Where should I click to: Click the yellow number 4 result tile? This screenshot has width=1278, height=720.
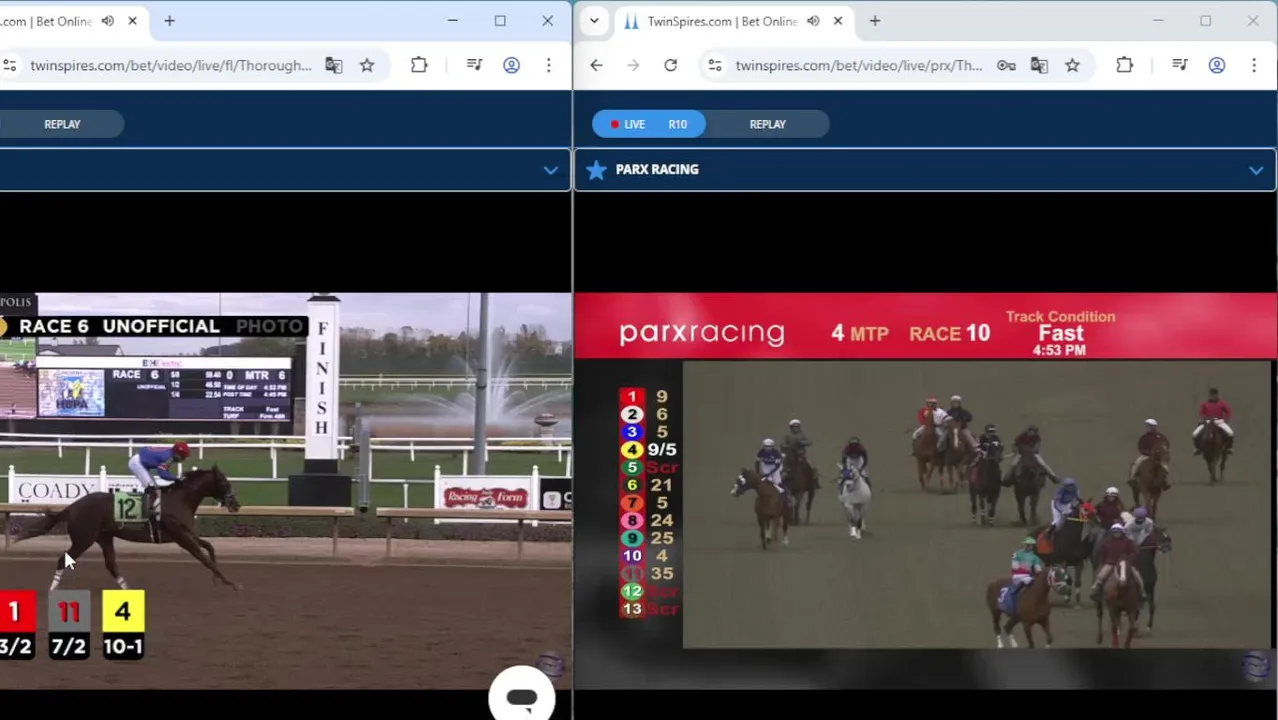(x=123, y=611)
